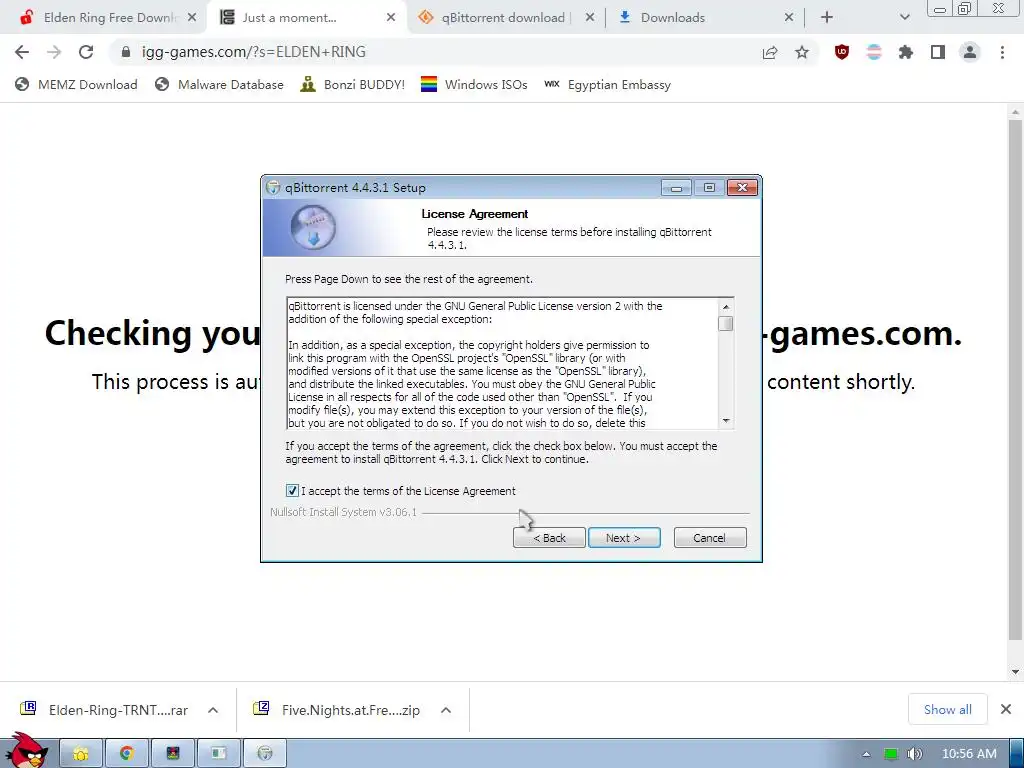1024x768 pixels.
Task: Open the Chrome profile avatar
Action: click(970, 52)
